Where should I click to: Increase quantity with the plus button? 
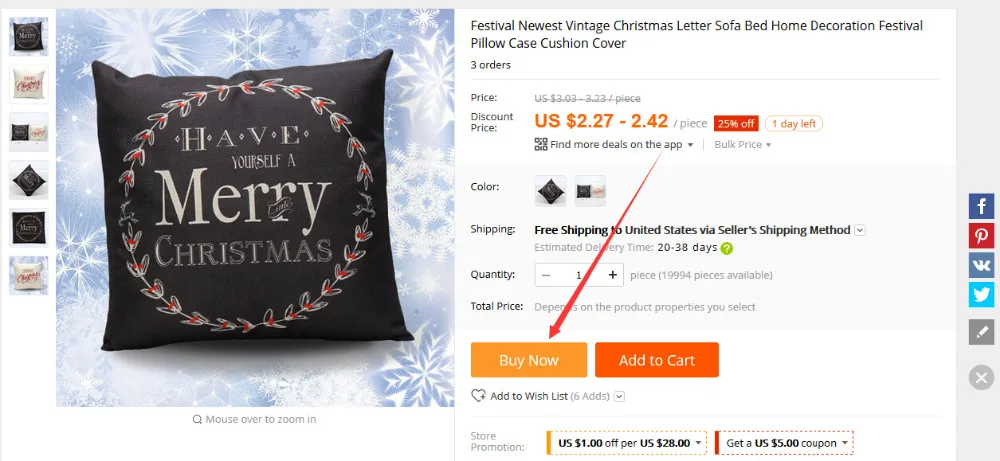(613, 275)
